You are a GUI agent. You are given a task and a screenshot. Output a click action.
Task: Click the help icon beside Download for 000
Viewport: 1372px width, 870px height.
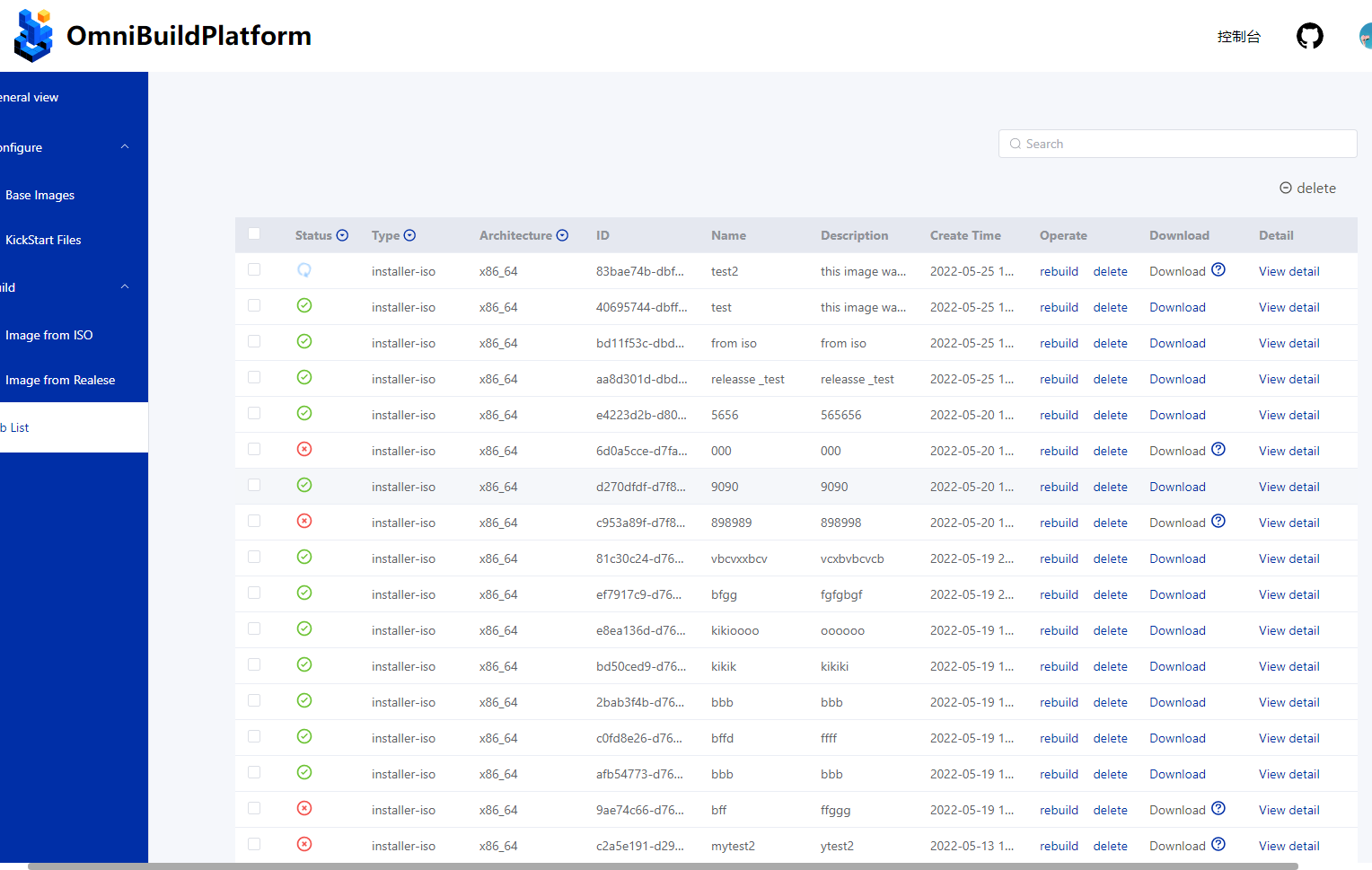click(x=1218, y=449)
